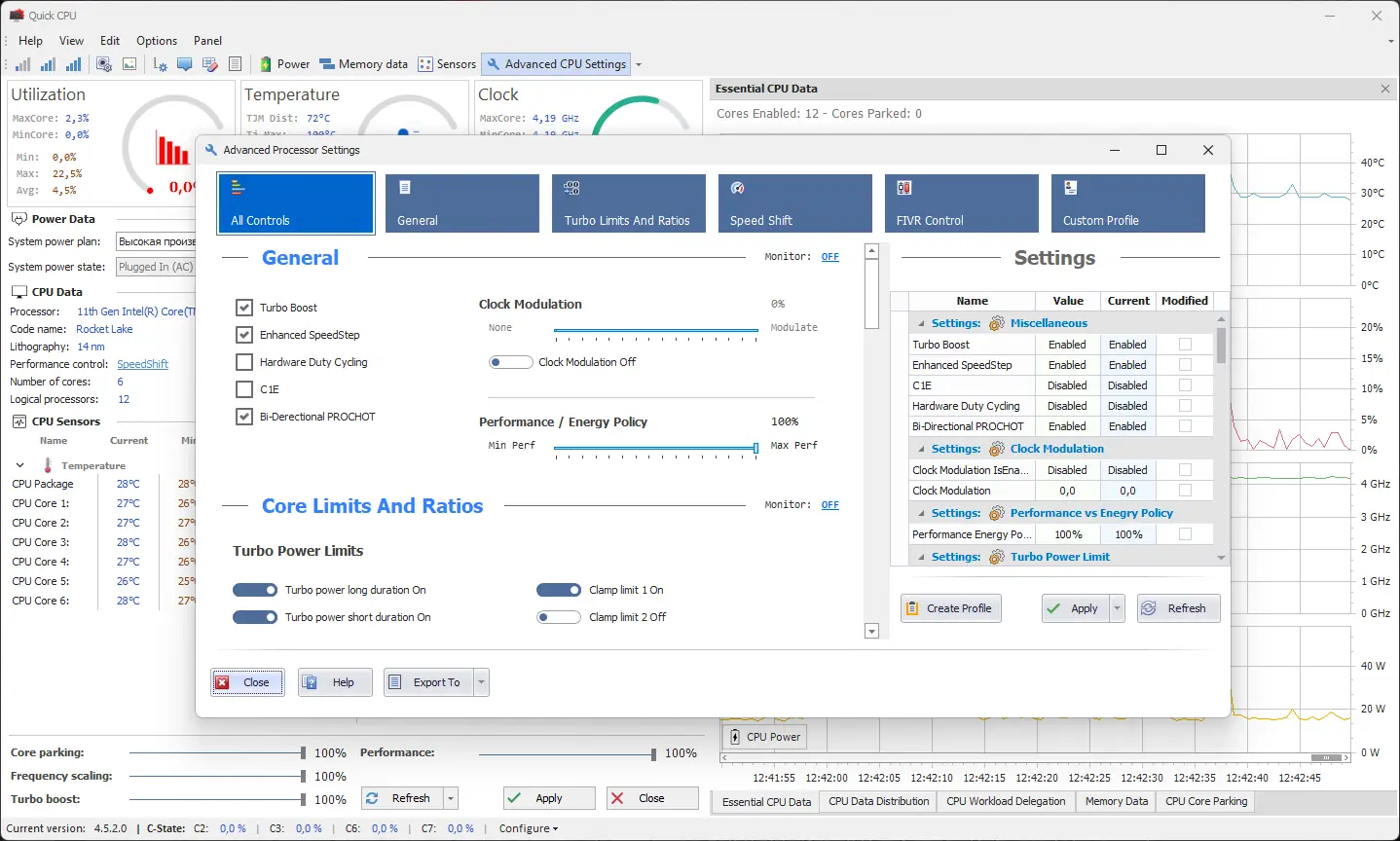This screenshot has height=841, width=1400.
Task: Enable the C1E checkbox
Action: (x=244, y=389)
